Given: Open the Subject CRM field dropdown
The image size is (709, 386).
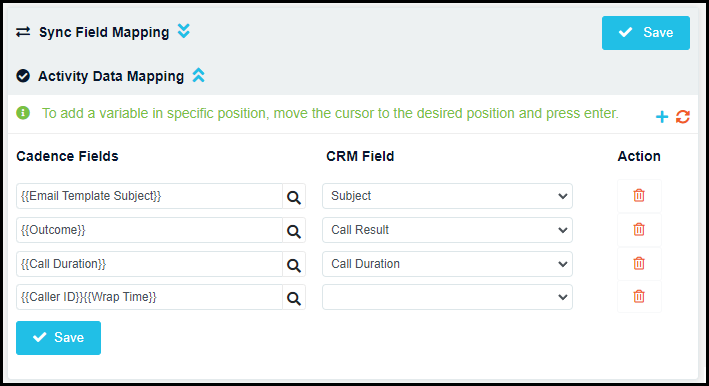Looking at the screenshot, I should point(447,196).
